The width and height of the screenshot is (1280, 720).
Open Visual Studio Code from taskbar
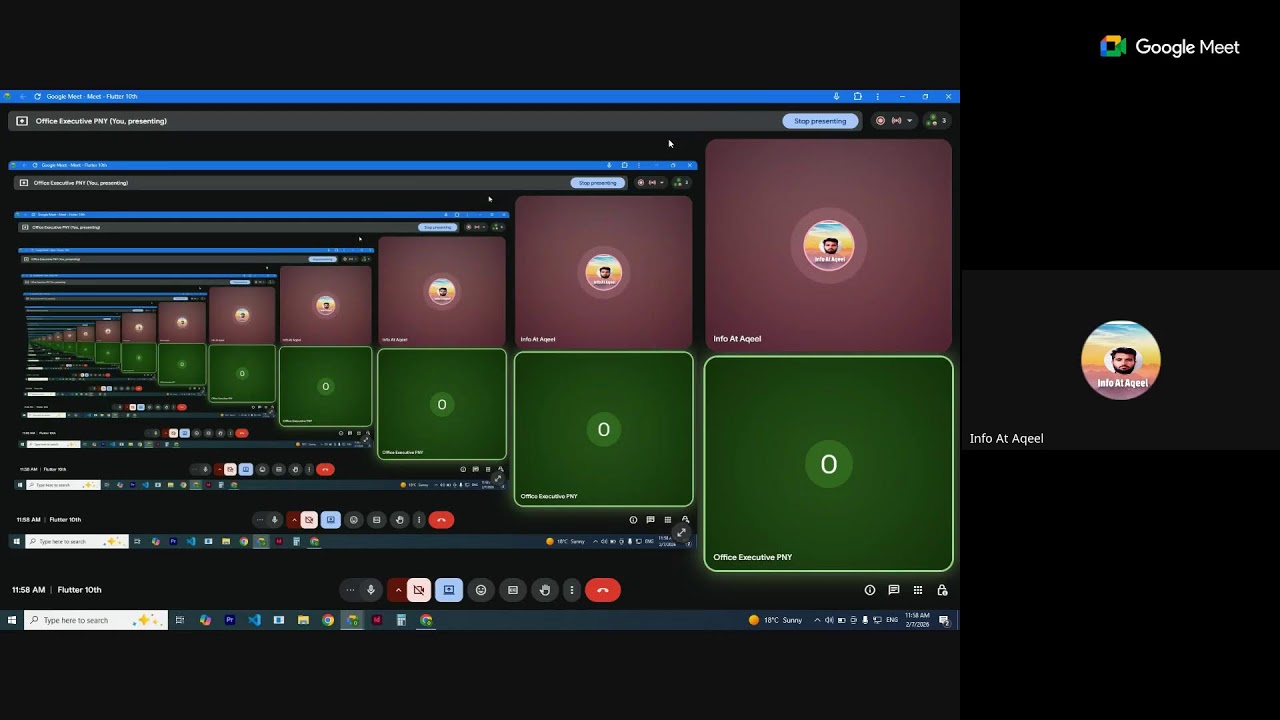pos(254,620)
